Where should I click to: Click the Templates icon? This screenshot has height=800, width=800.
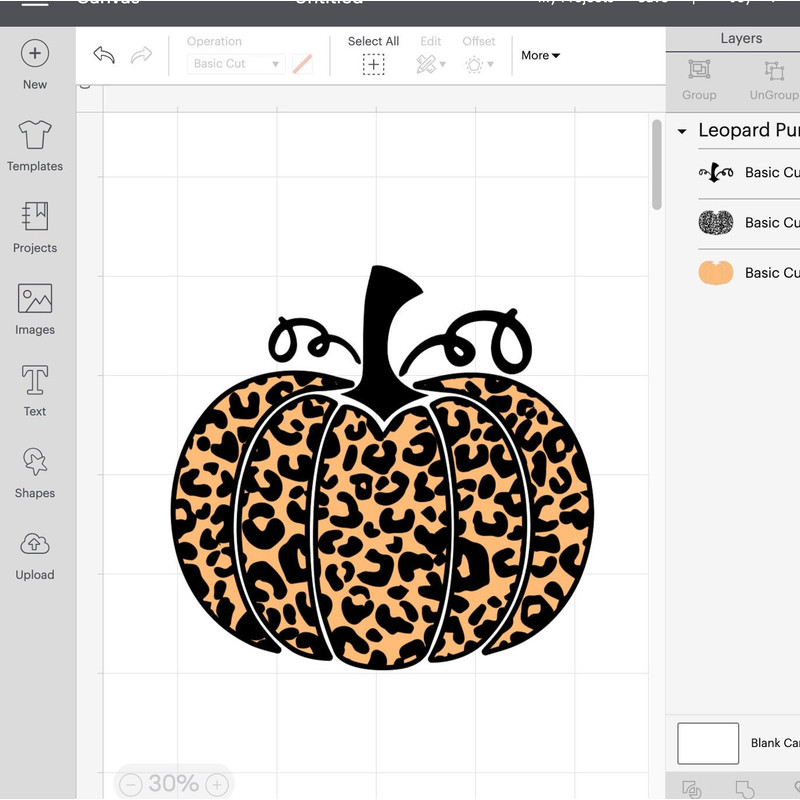coord(35,143)
